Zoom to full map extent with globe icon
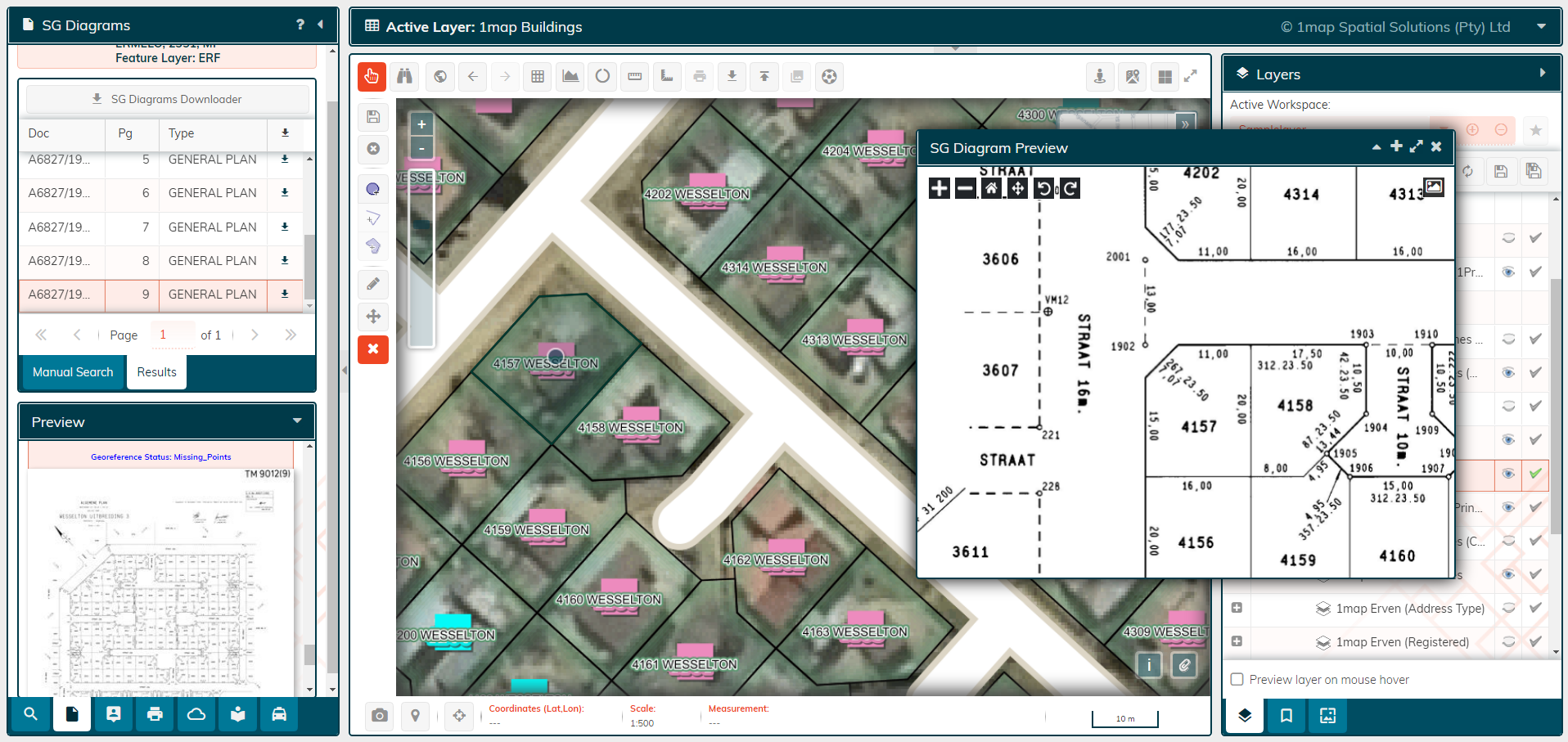 (x=439, y=76)
